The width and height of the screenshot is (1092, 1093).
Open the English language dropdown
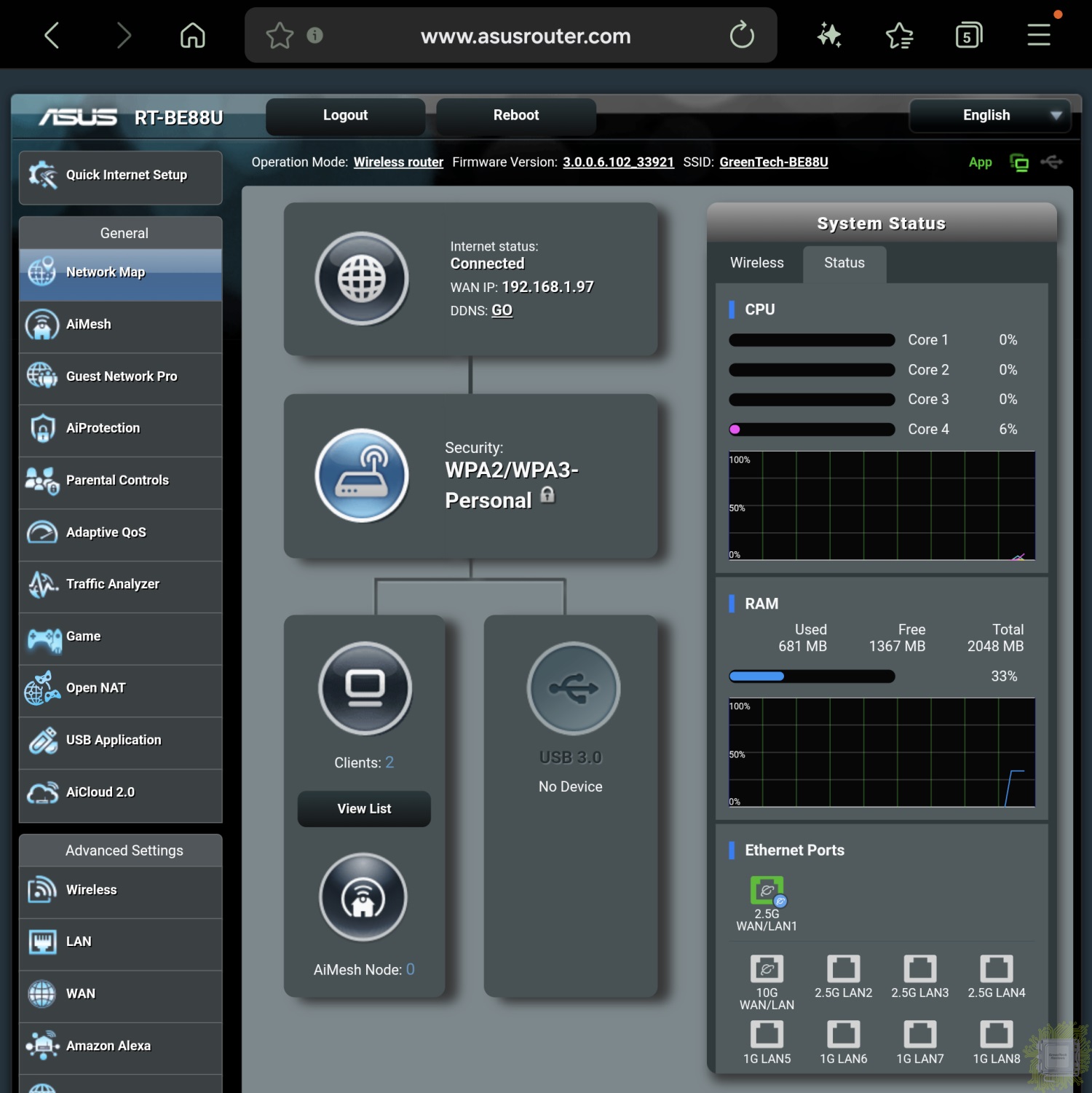[x=989, y=115]
